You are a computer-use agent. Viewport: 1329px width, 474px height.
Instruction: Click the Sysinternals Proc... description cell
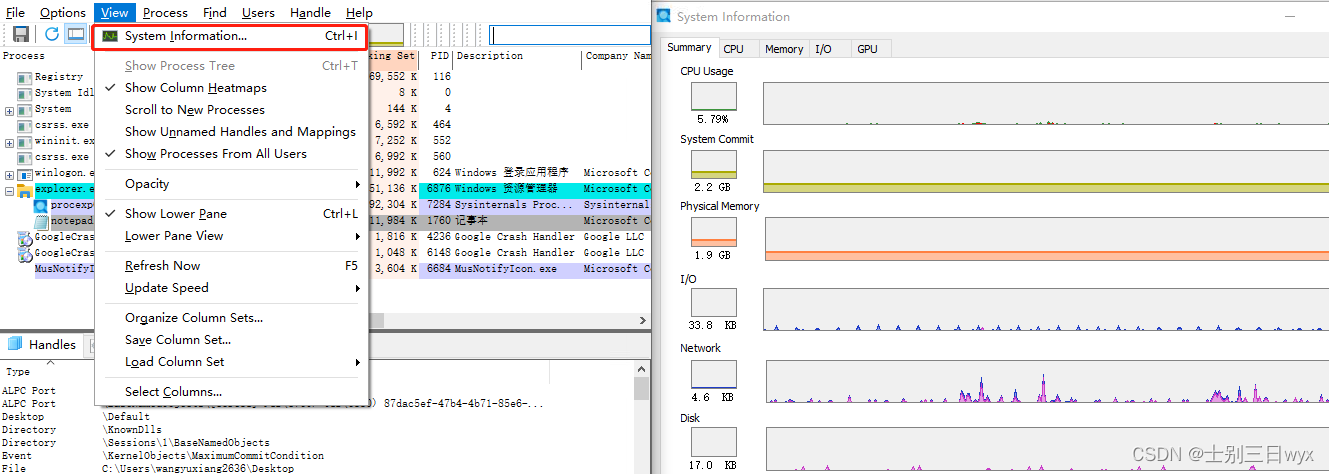tap(515, 205)
